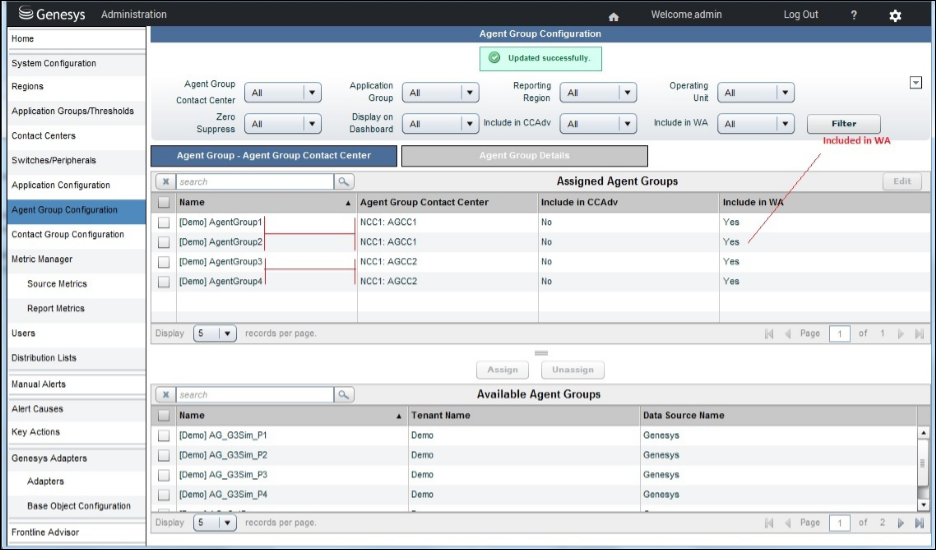Open Contact Group Configuration in sidebar
This screenshot has height=550, width=936.
click(68, 234)
